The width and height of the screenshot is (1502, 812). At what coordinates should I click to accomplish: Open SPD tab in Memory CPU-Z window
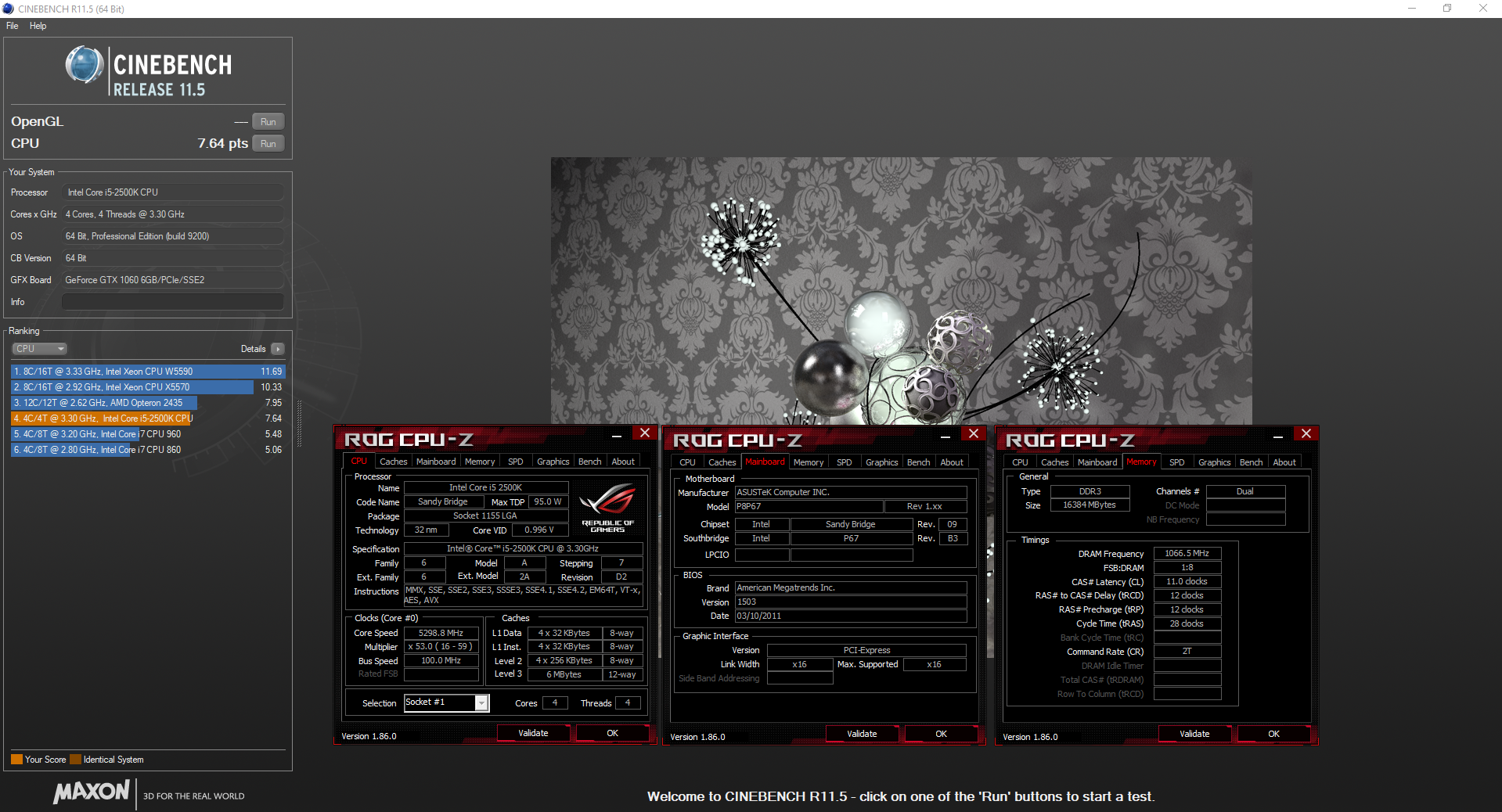tap(1177, 462)
